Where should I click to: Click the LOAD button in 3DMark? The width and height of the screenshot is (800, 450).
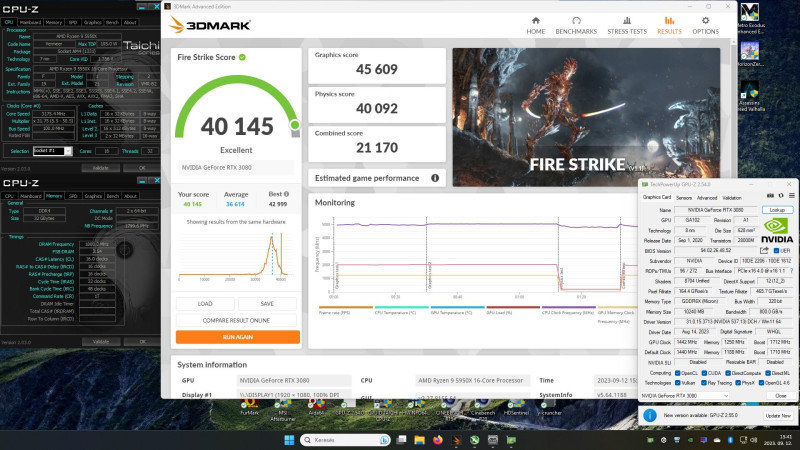205,304
